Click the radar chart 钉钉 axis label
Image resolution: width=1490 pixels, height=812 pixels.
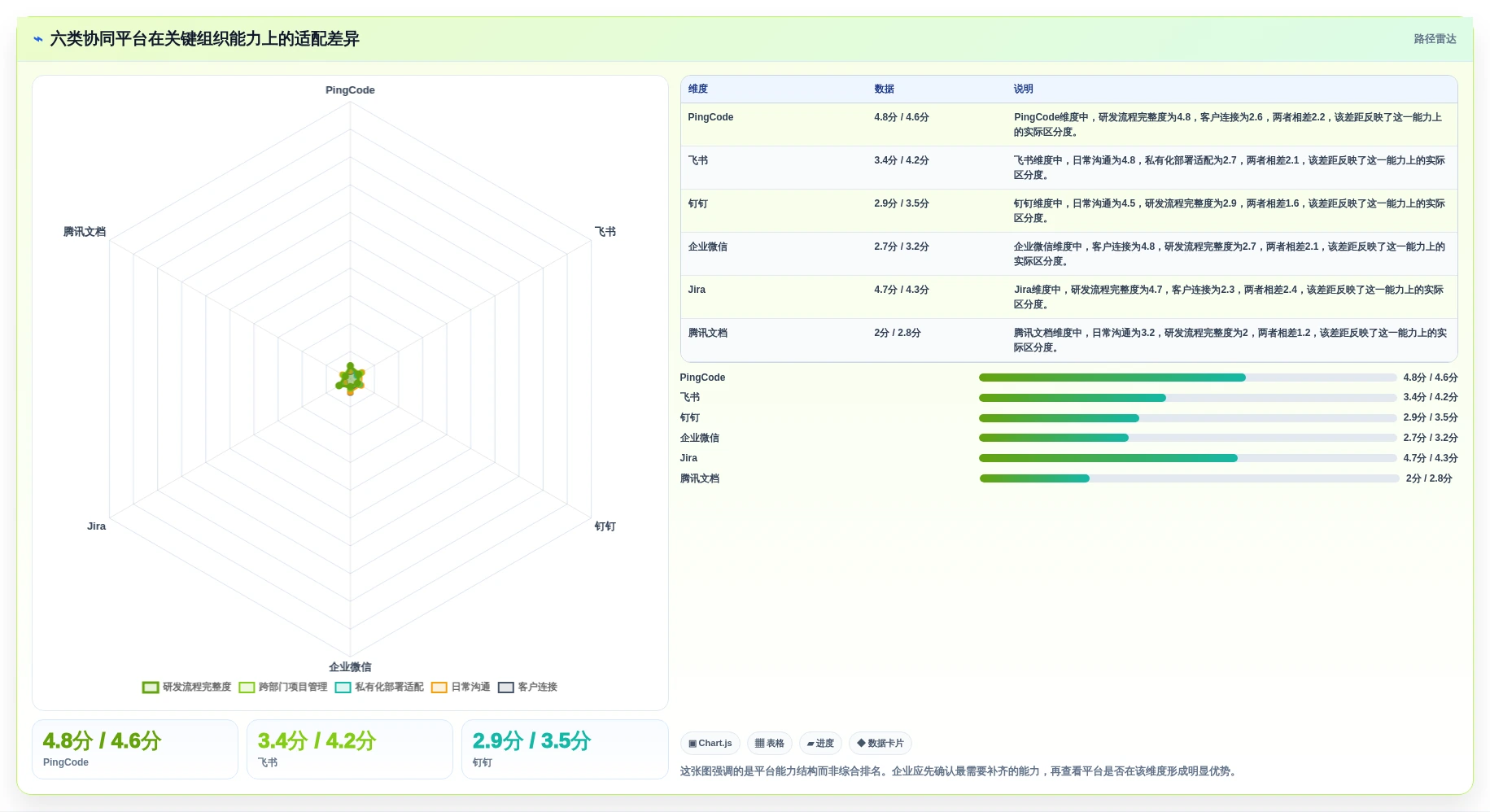click(605, 526)
